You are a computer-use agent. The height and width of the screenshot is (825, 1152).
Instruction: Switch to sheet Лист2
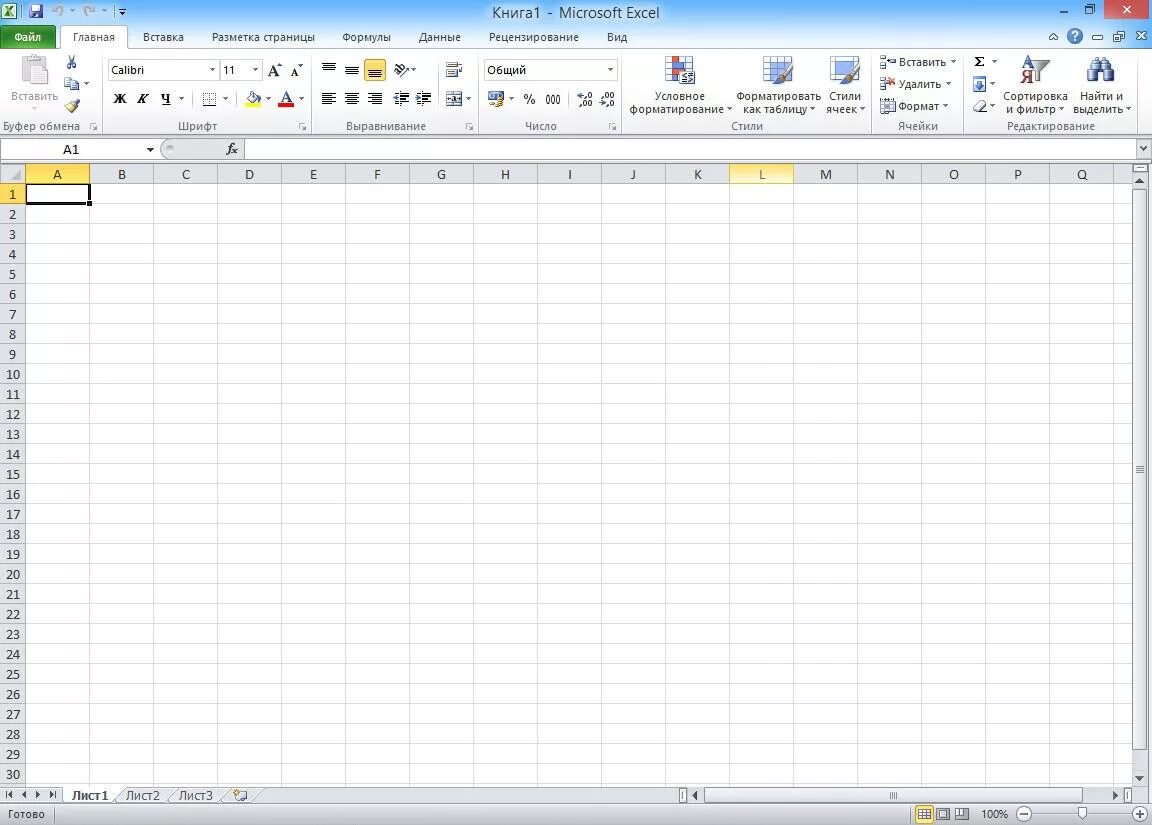coord(143,795)
